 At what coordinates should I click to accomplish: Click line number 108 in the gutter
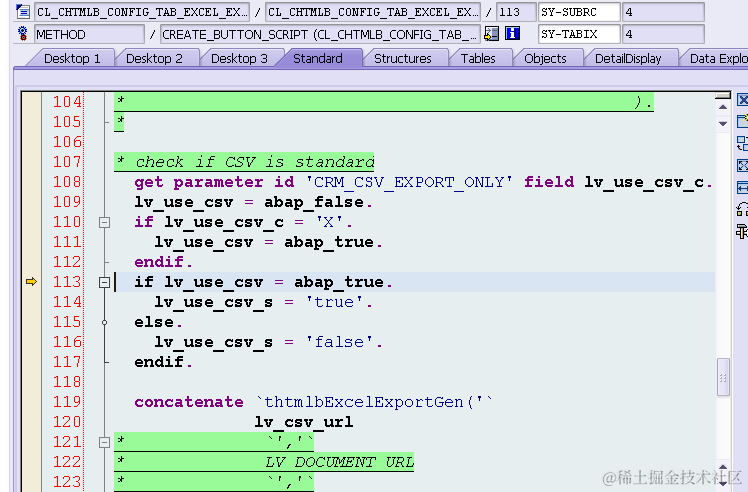(x=67, y=182)
